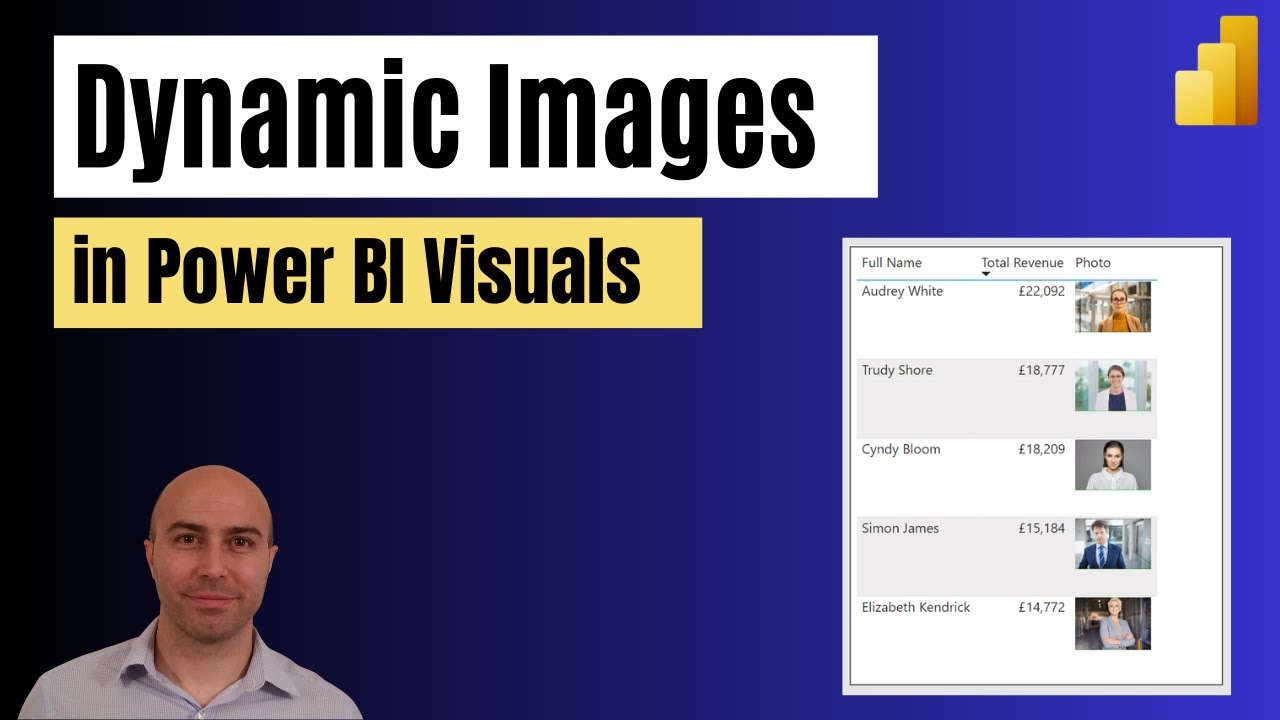The image size is (1280, 720).
Task: Select the £15,184 revenue value
Action: [x=1042, y=528]
